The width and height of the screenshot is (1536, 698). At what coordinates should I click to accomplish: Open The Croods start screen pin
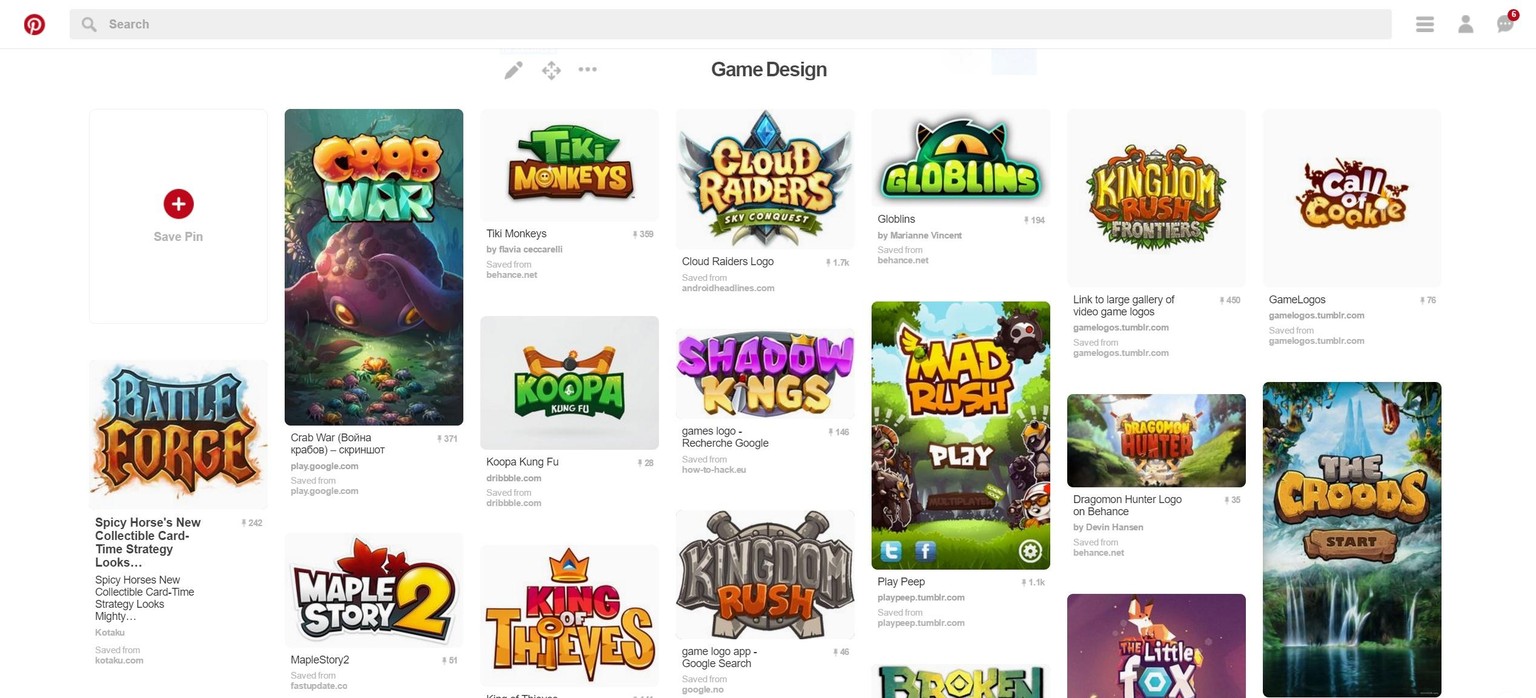1352,539
